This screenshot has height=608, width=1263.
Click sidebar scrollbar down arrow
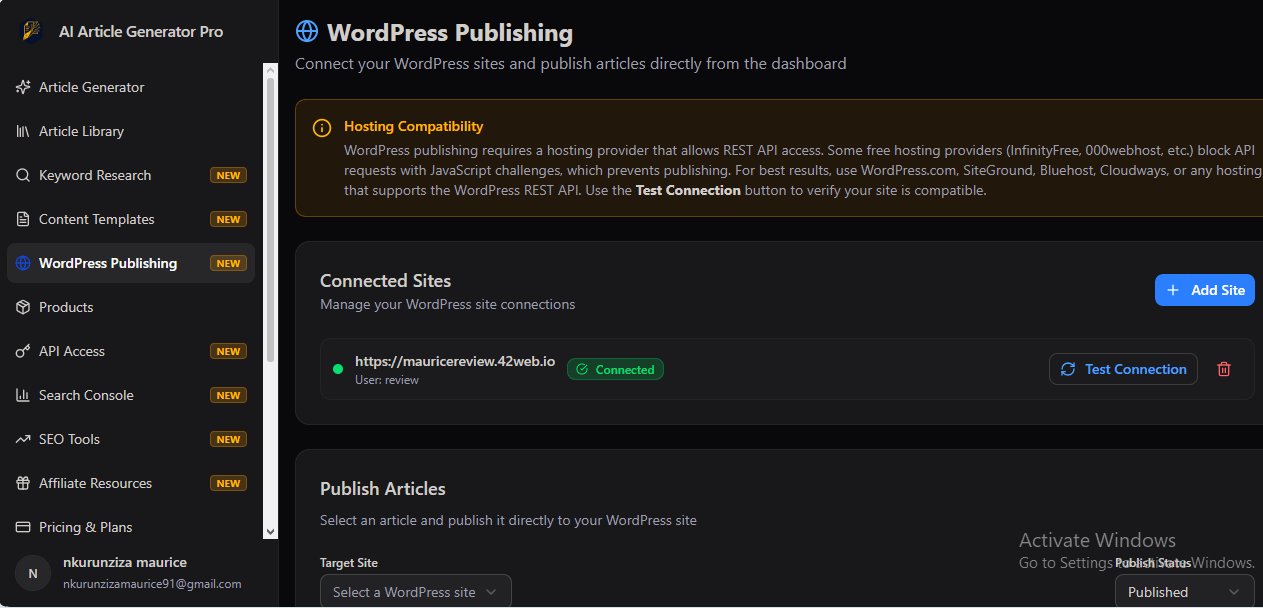click(270, 533)
